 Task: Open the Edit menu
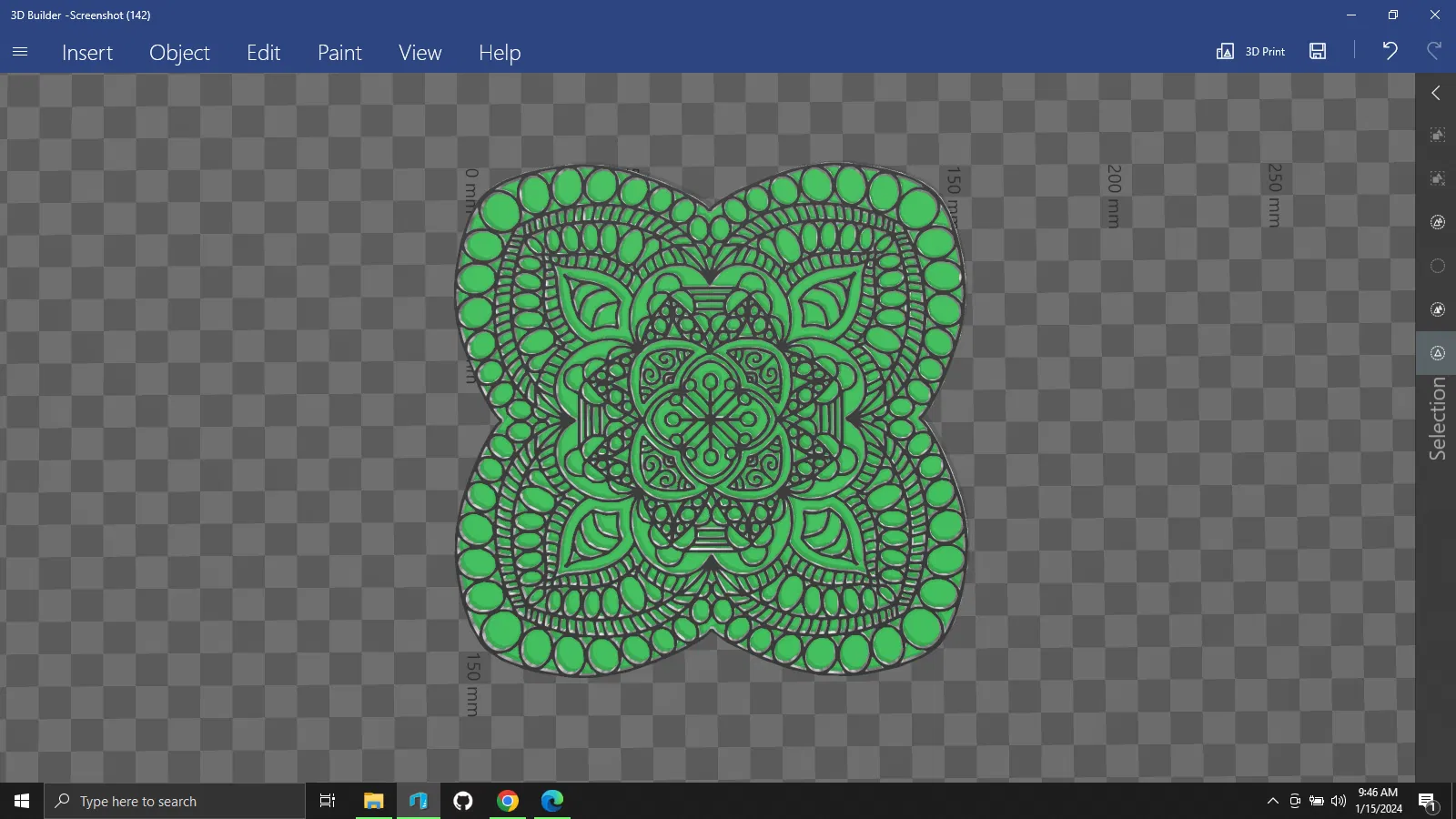263,53
